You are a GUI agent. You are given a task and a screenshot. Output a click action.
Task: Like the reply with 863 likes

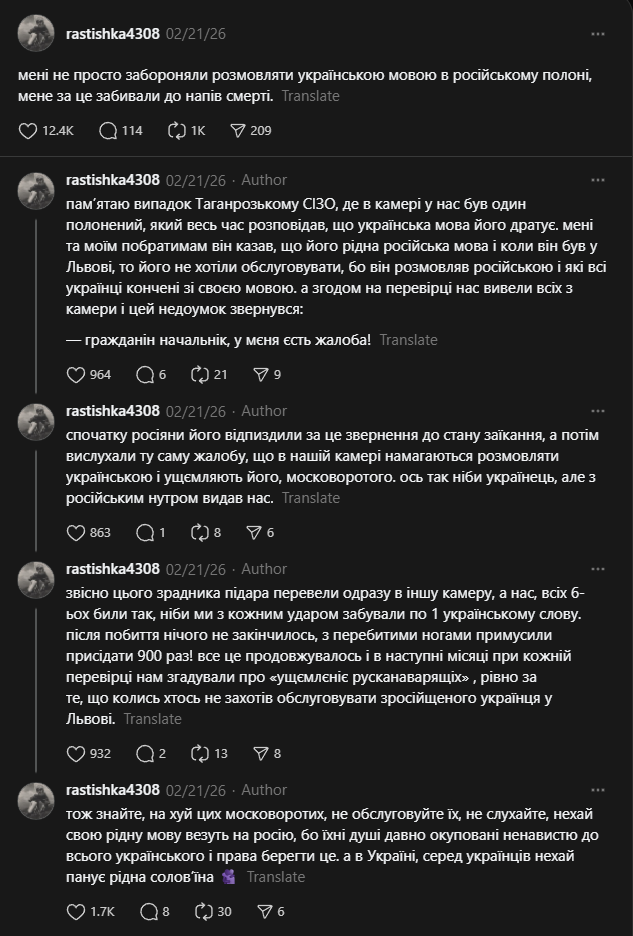(76, 532)
